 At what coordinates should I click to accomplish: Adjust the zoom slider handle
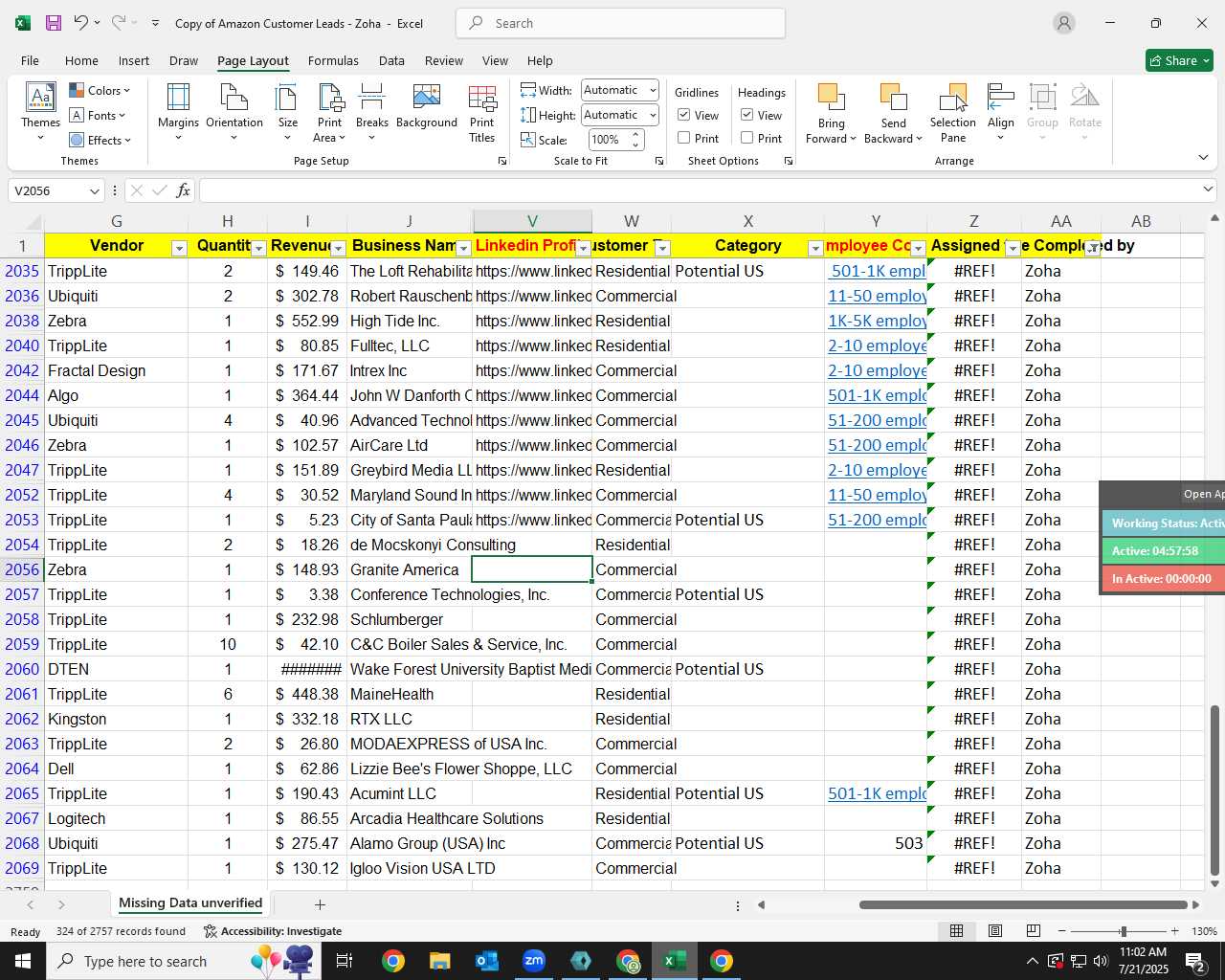point(1124,931)
